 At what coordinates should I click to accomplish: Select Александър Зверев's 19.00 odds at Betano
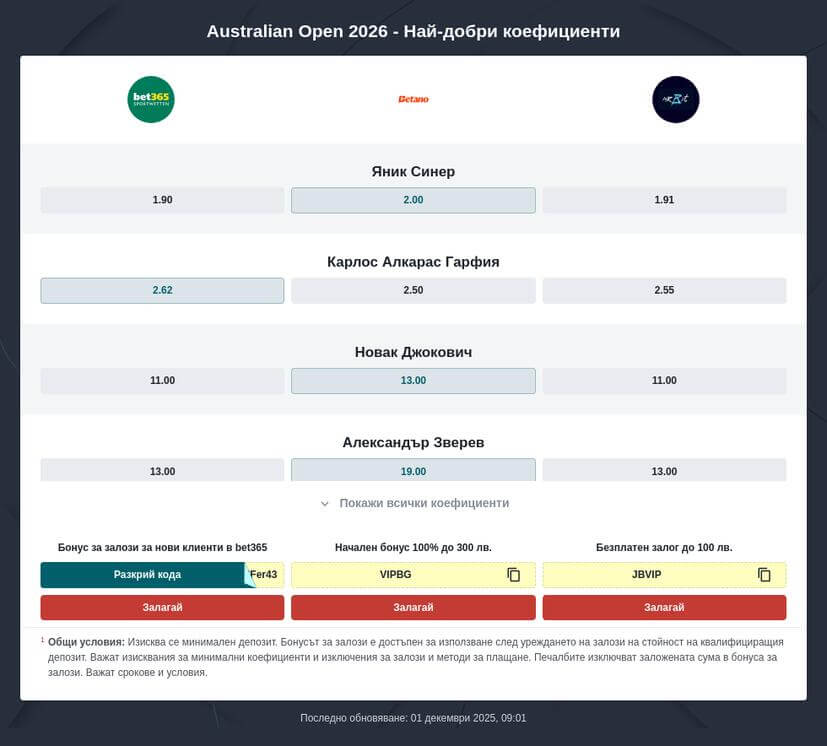[412, 470]
